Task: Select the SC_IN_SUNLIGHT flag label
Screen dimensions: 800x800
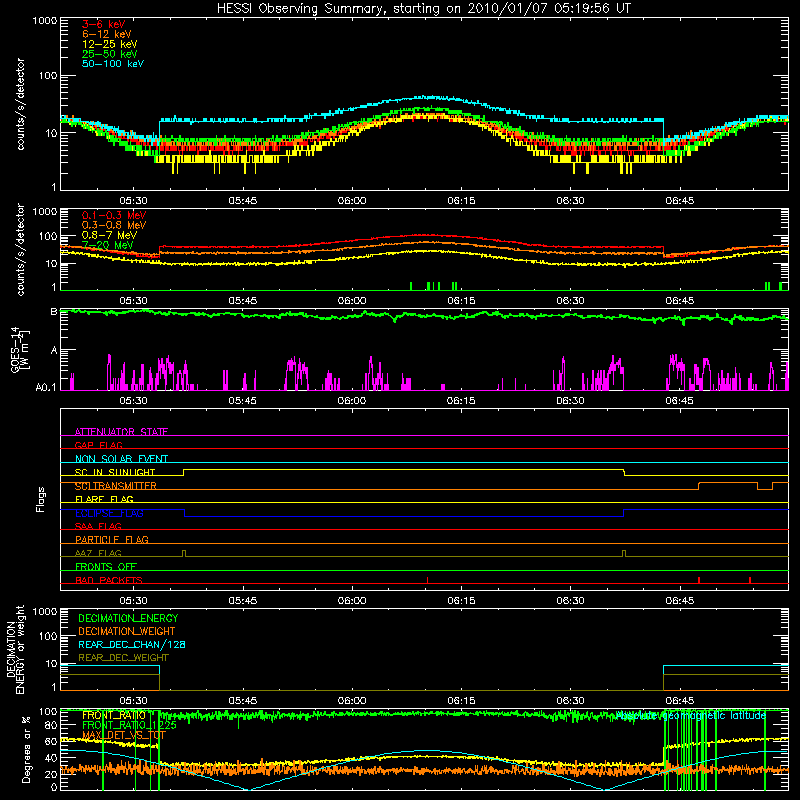Action: click(115, 472)
